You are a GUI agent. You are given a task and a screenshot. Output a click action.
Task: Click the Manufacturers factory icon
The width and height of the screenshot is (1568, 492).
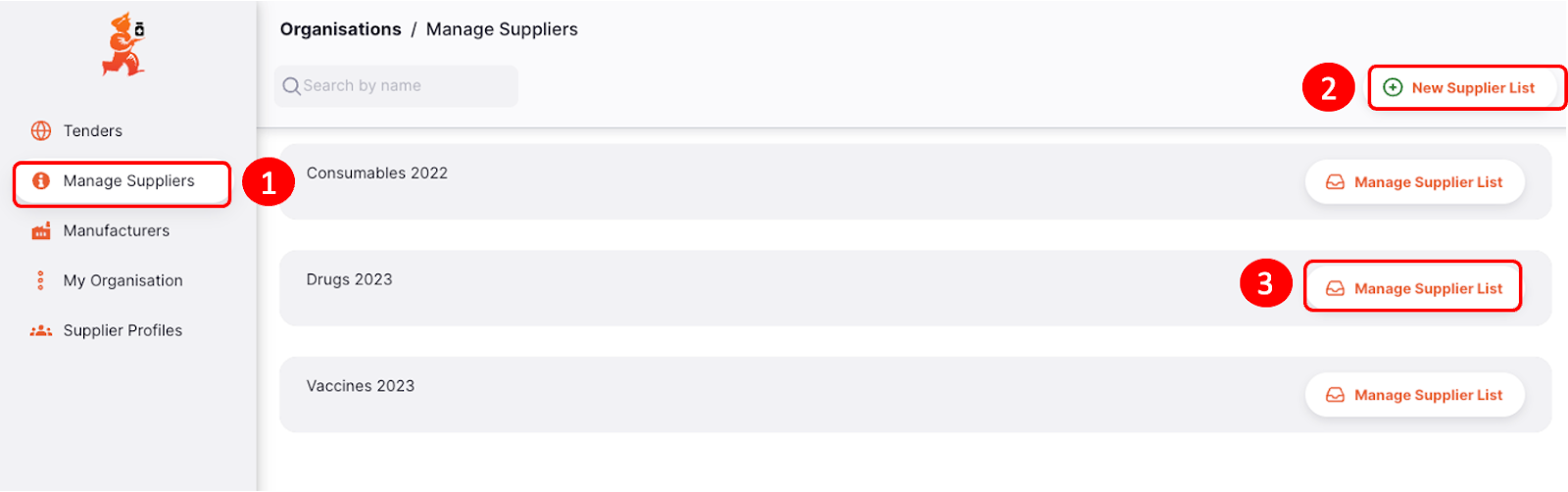point(41,230)
